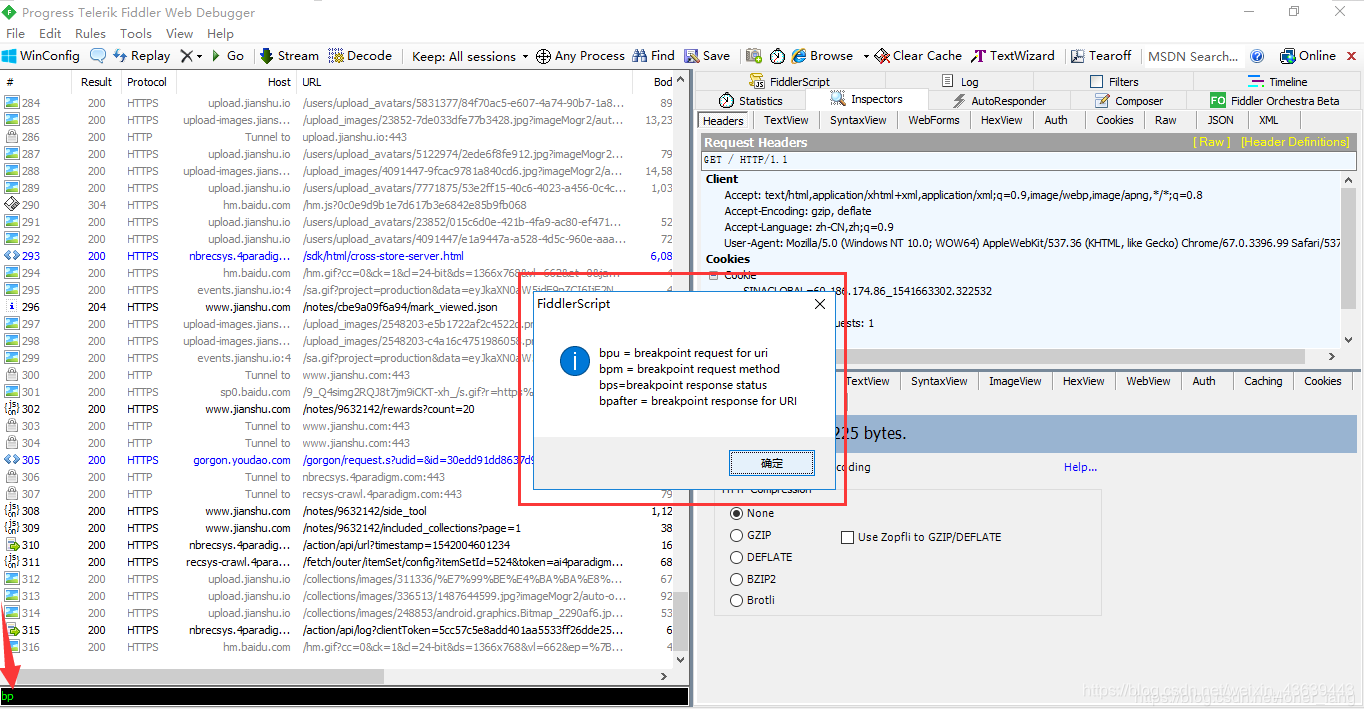The image size is (1364, 709).
Task: Open the Filters tab
Action: [1113, 82]
